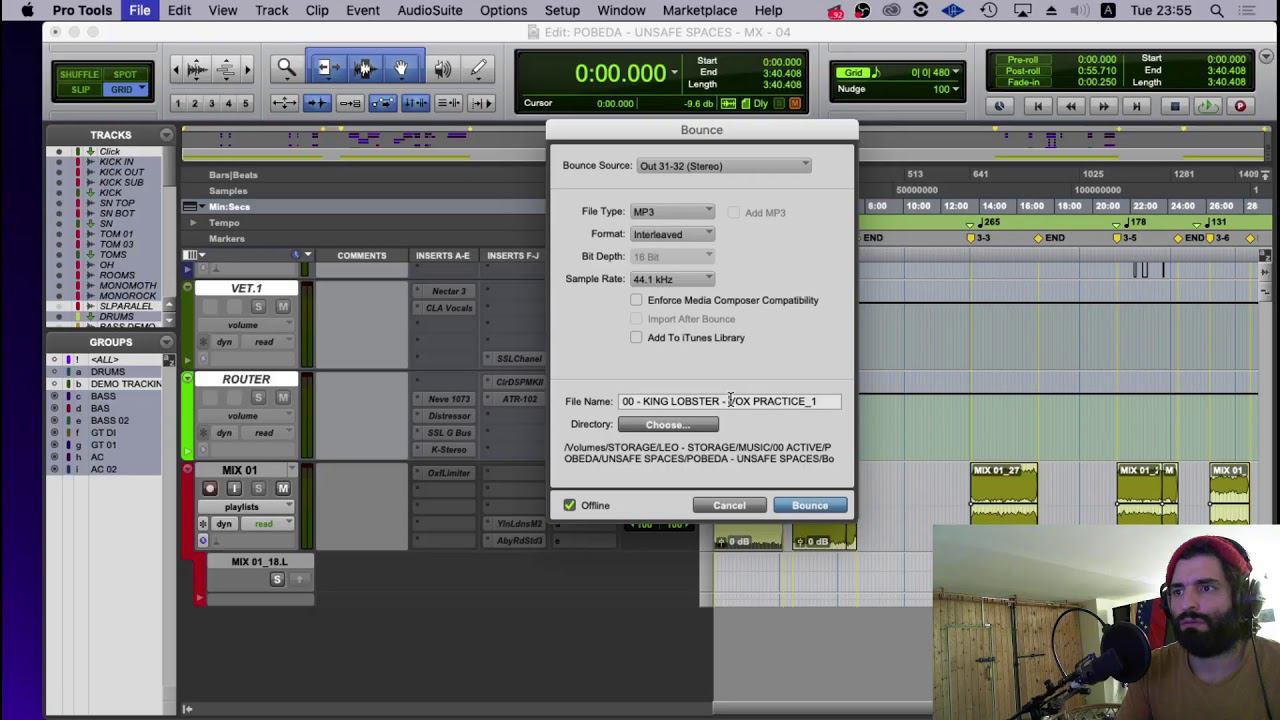The image size is (1280, 720).
Task: Open the GROUPS list popup menu
Action: [x=166, y=341]
